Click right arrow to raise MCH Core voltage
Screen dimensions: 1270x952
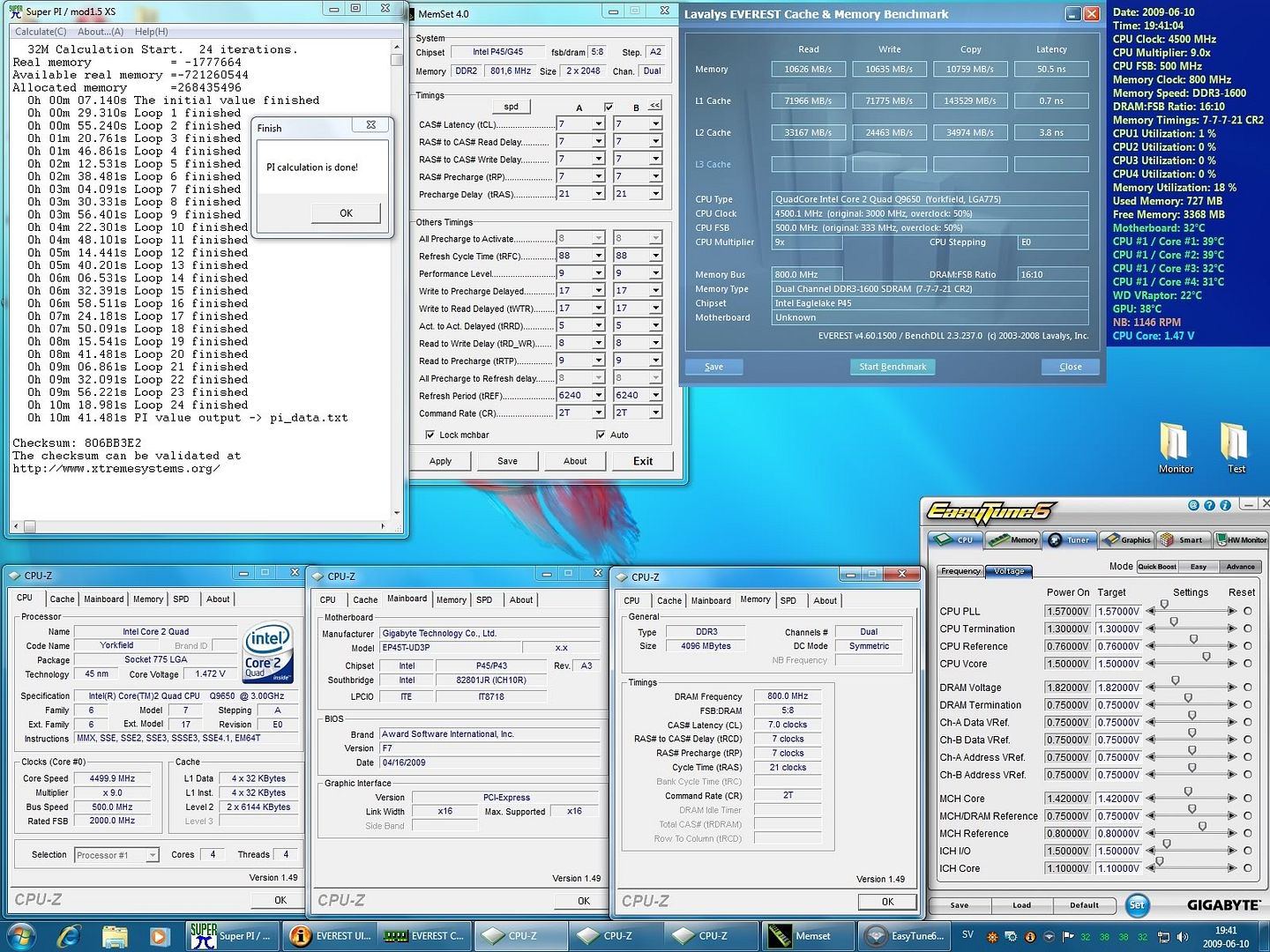pyautogui.click(x=1232, y=799)
